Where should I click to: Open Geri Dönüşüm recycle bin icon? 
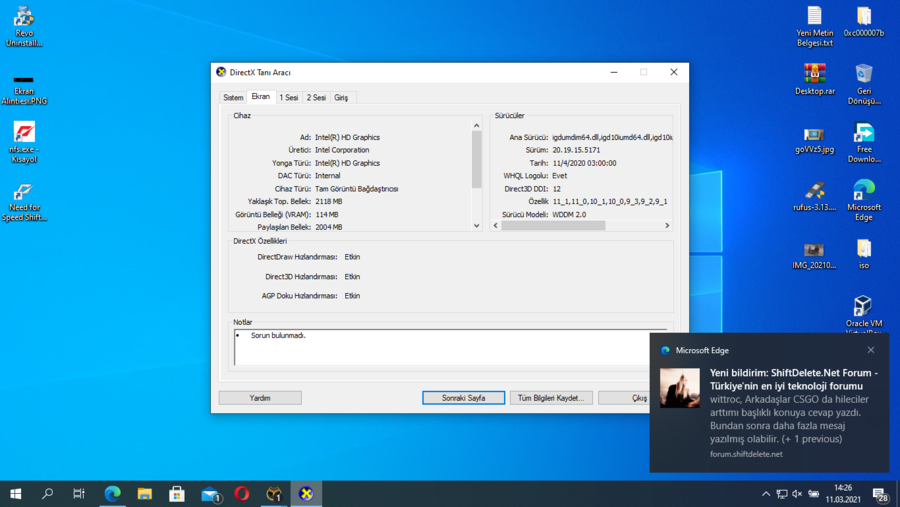click(864, 84)
